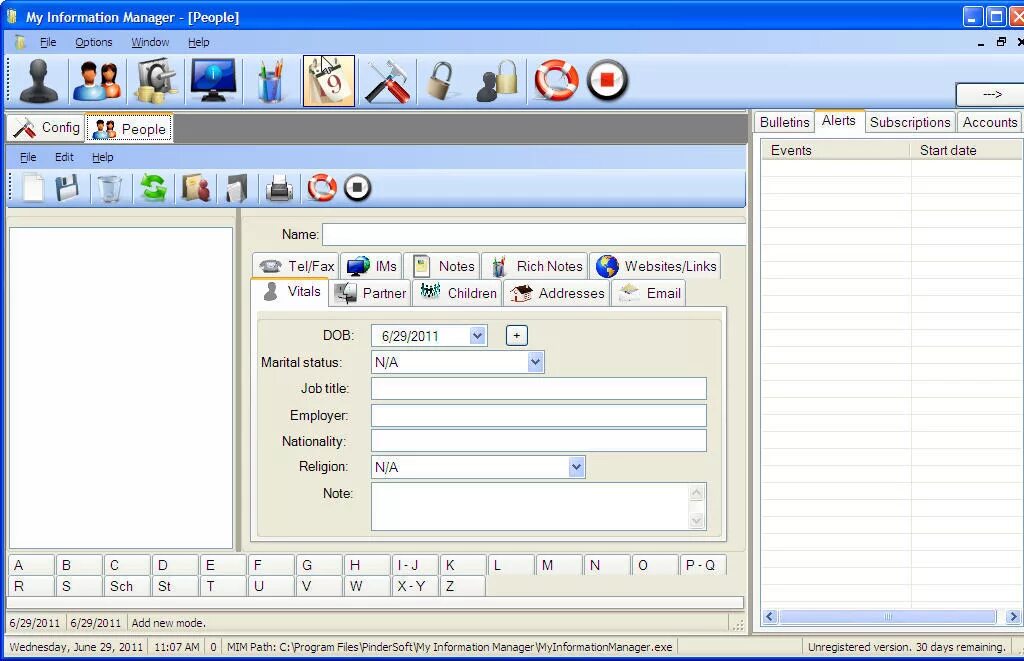Image resolution: width=1024 pixels, height=661 pixels.
Task: Open the hammer and screwdriver tools icon
Action: (x=387, y=81)
